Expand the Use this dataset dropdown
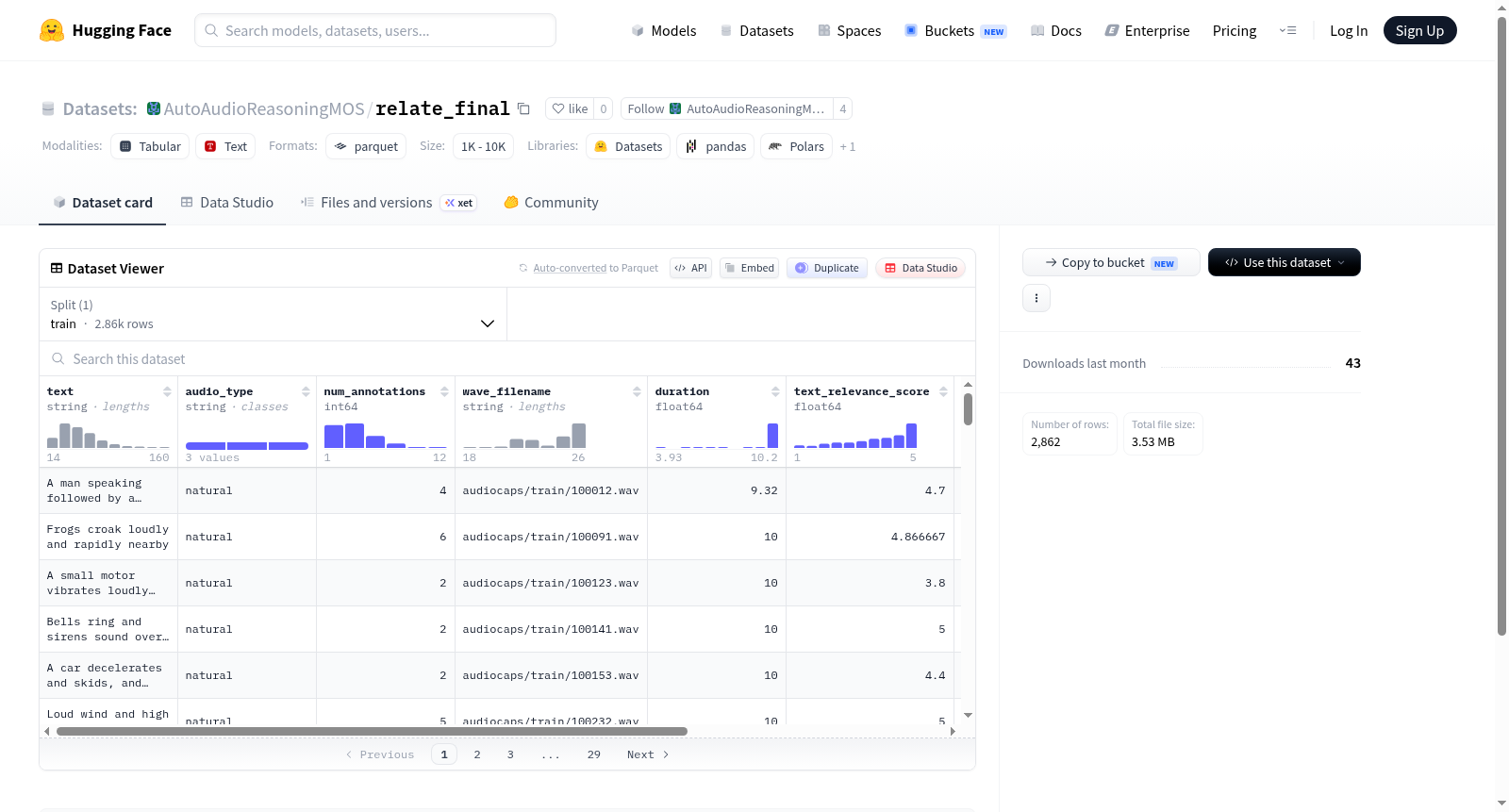This screenshot has height=812, width=1509. 1285,262
